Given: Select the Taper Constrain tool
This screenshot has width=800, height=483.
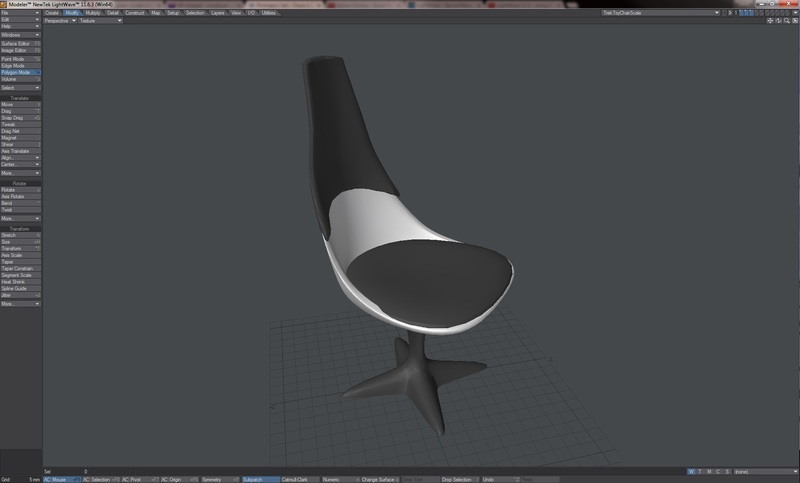Looking at the screenshot, I should (x=20, y=268).
